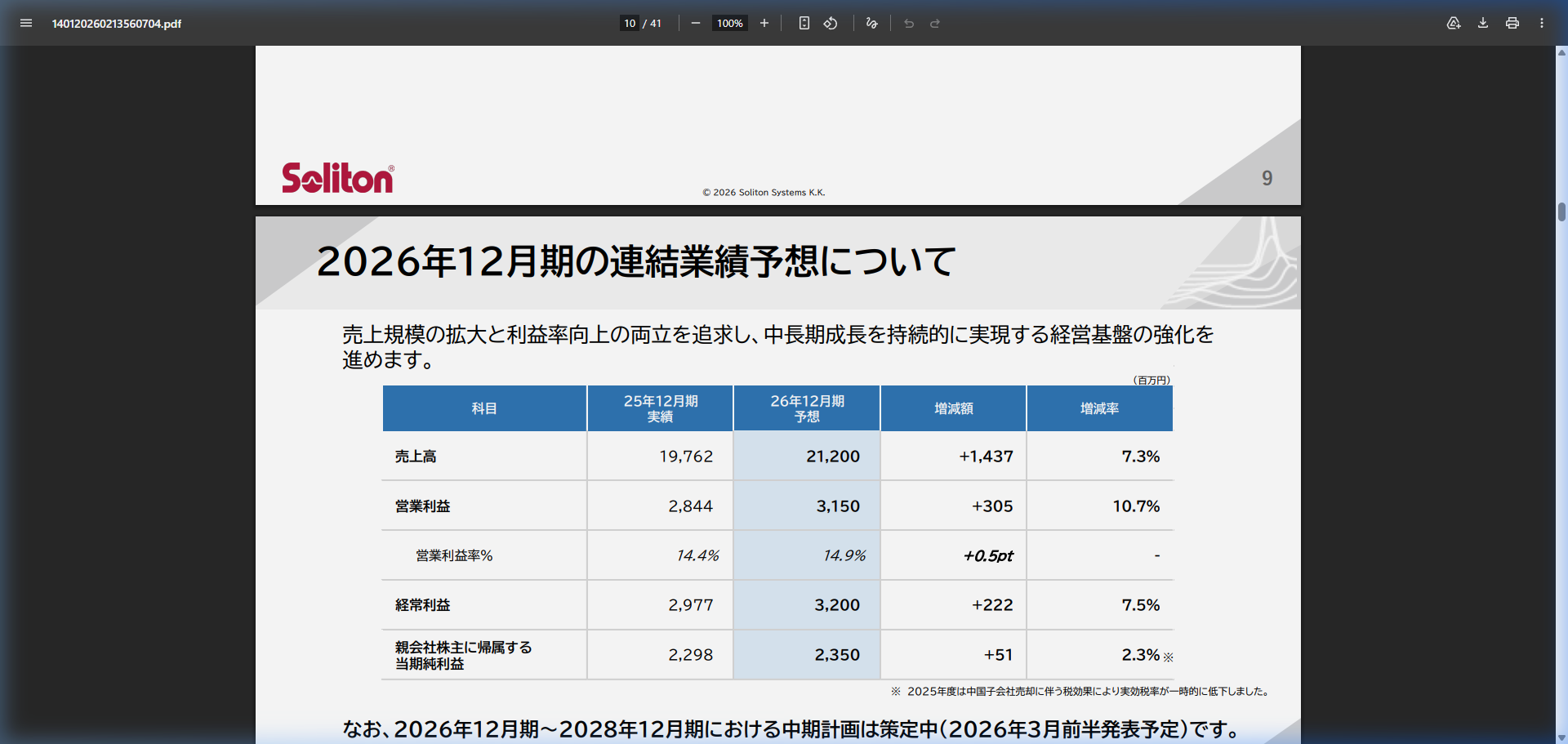Open the more options overflow menu

click(1542, 23)
